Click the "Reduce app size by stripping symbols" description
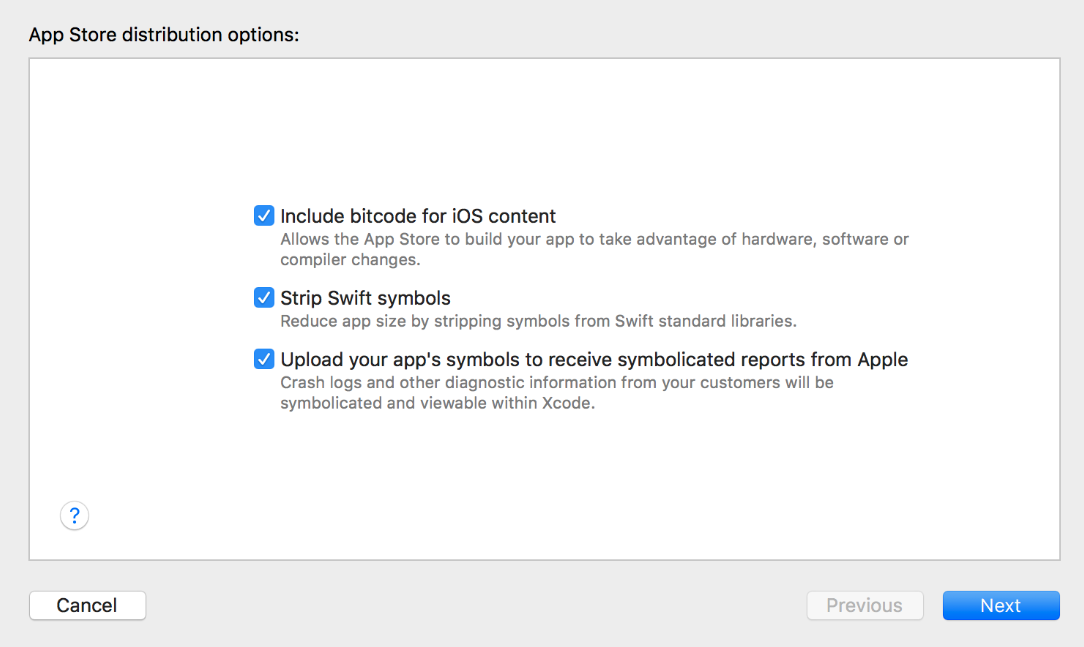This screenshot has width=1084, height=647. tap(538, 322)
